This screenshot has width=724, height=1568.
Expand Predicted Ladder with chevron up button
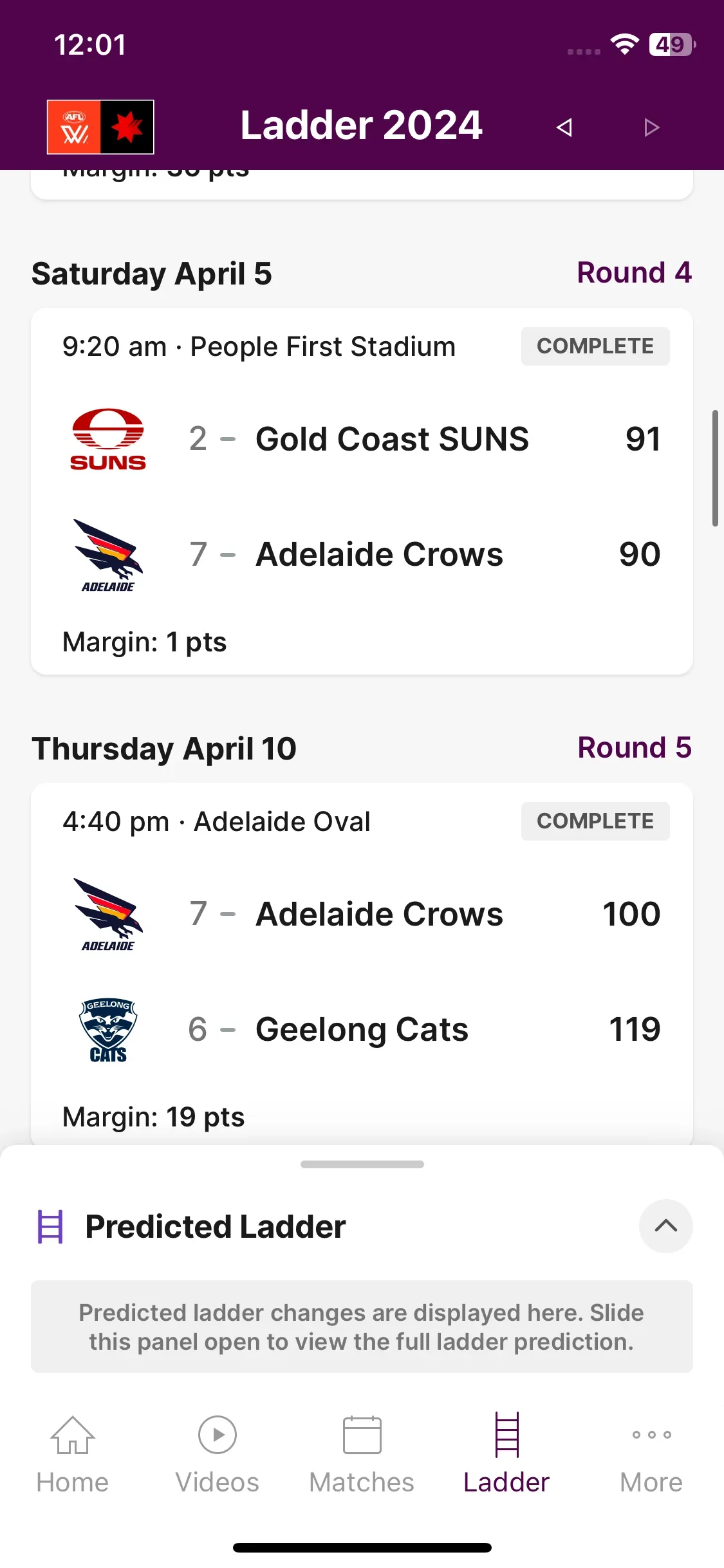[x=666, y=1226]
